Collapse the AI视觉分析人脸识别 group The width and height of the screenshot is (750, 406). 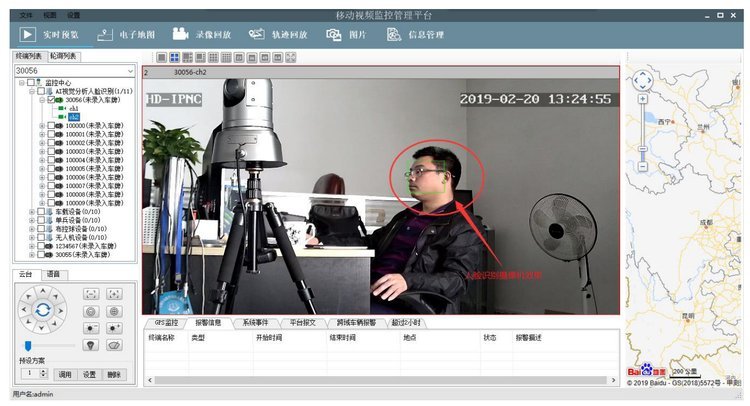(x=31, y=92)
